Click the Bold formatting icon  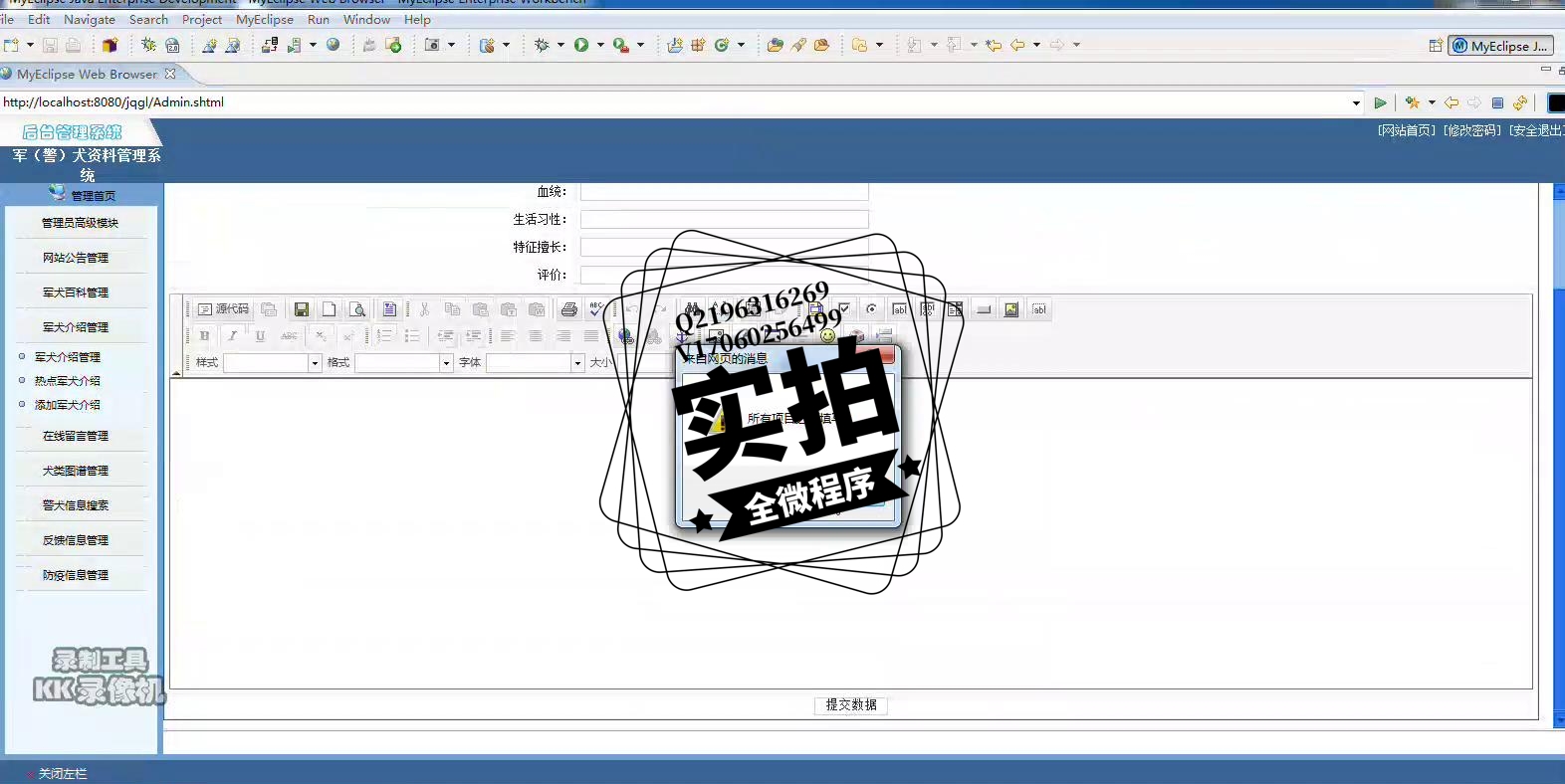(x=204, y=336)
